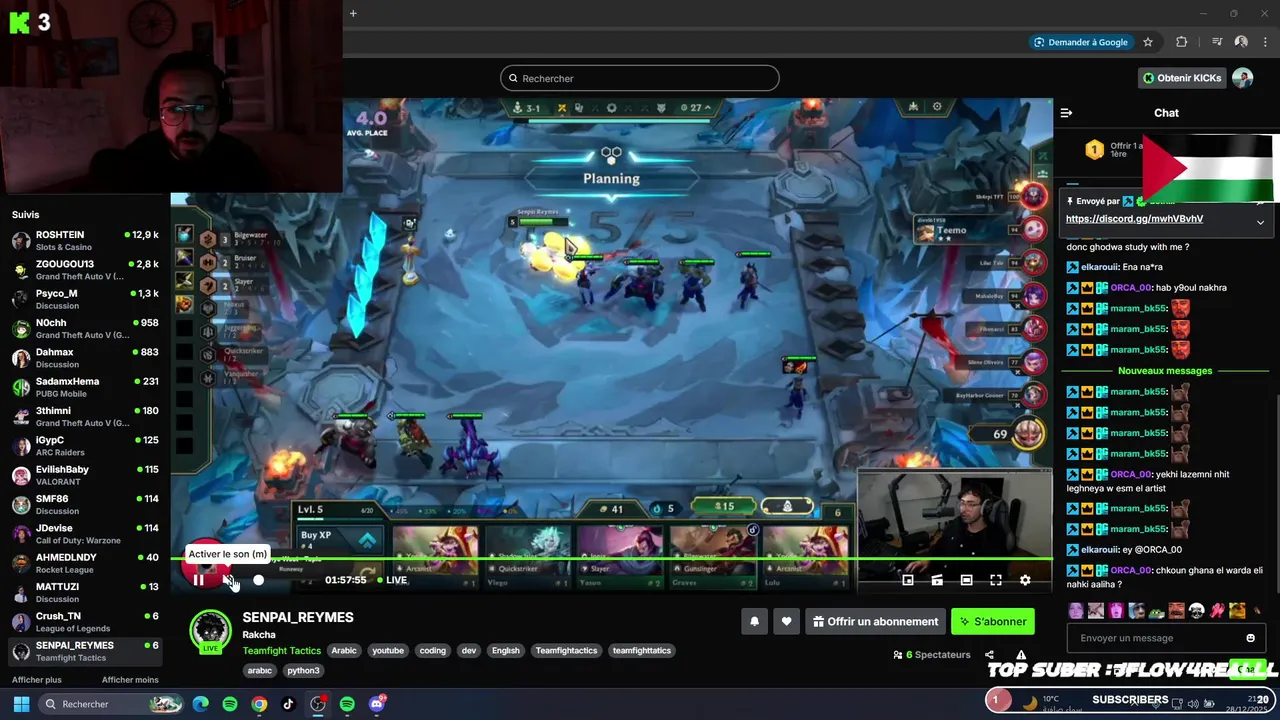
Task: Unmute the stream with the speaker icon
Action: point(229,580)
